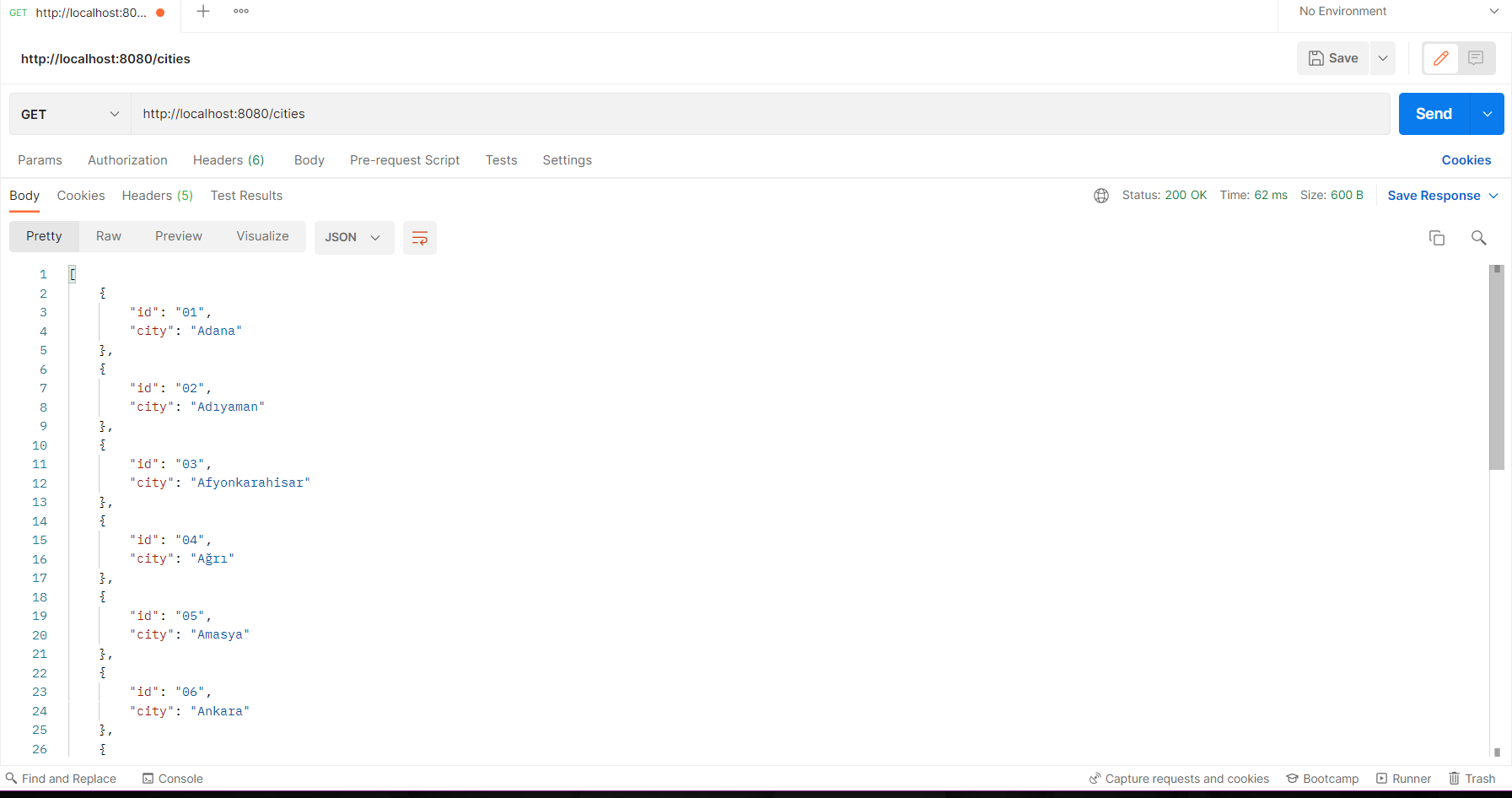Viewport: 1512px width, 798px height.
Task: Open the Pre-request Script tab
Action: tap(405, 160)
